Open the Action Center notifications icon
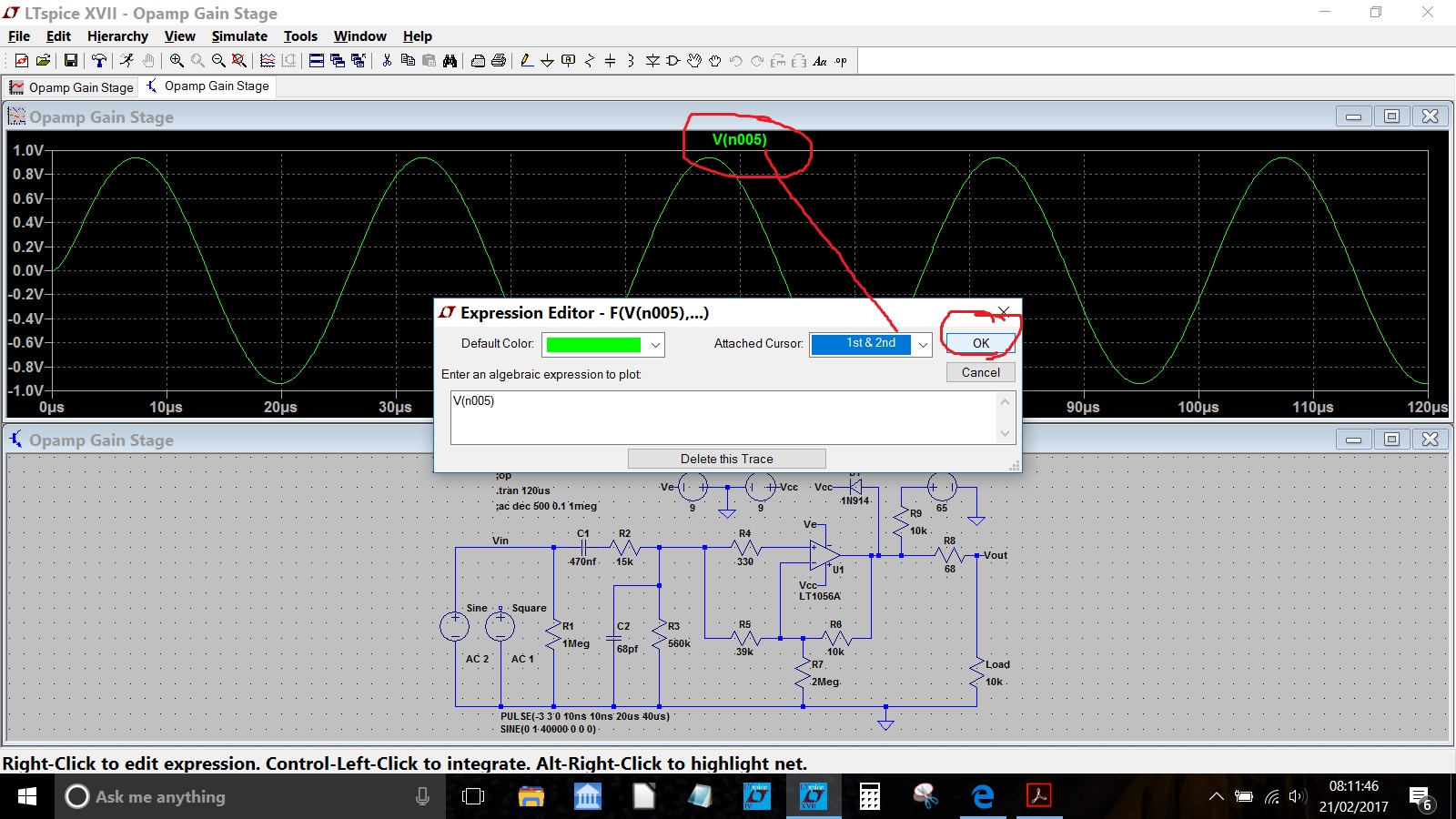 coord(1421,798)
